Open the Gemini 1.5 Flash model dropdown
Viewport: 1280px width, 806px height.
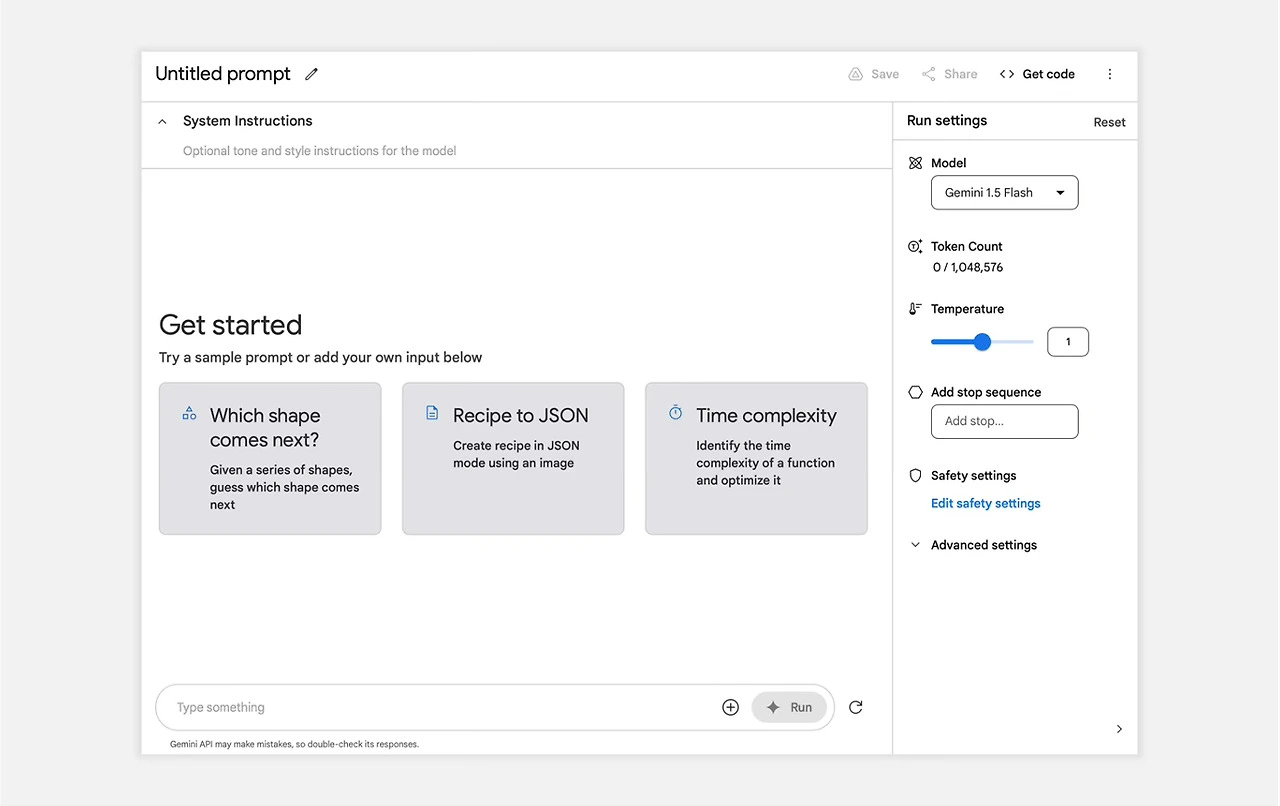(1004, 193)
